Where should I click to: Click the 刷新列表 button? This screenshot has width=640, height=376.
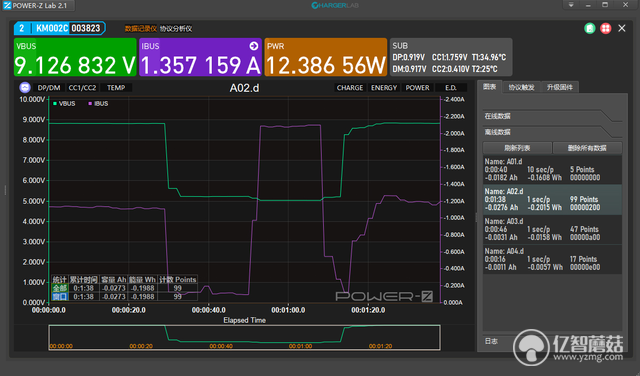click(x=517, y=148)
